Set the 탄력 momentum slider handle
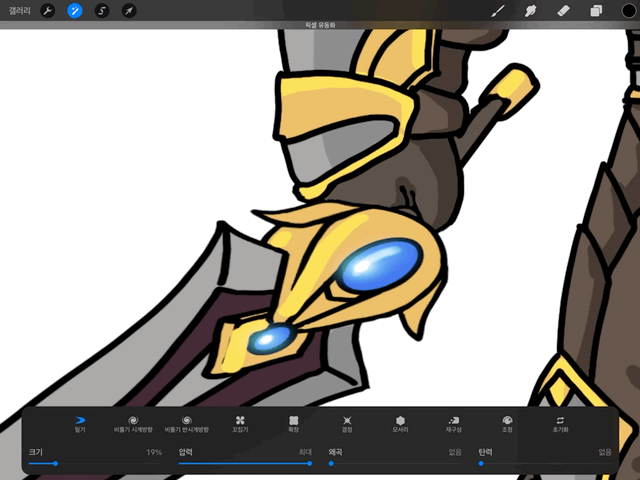The width and height of the screenshot is (640, 480). coord(481,463)
